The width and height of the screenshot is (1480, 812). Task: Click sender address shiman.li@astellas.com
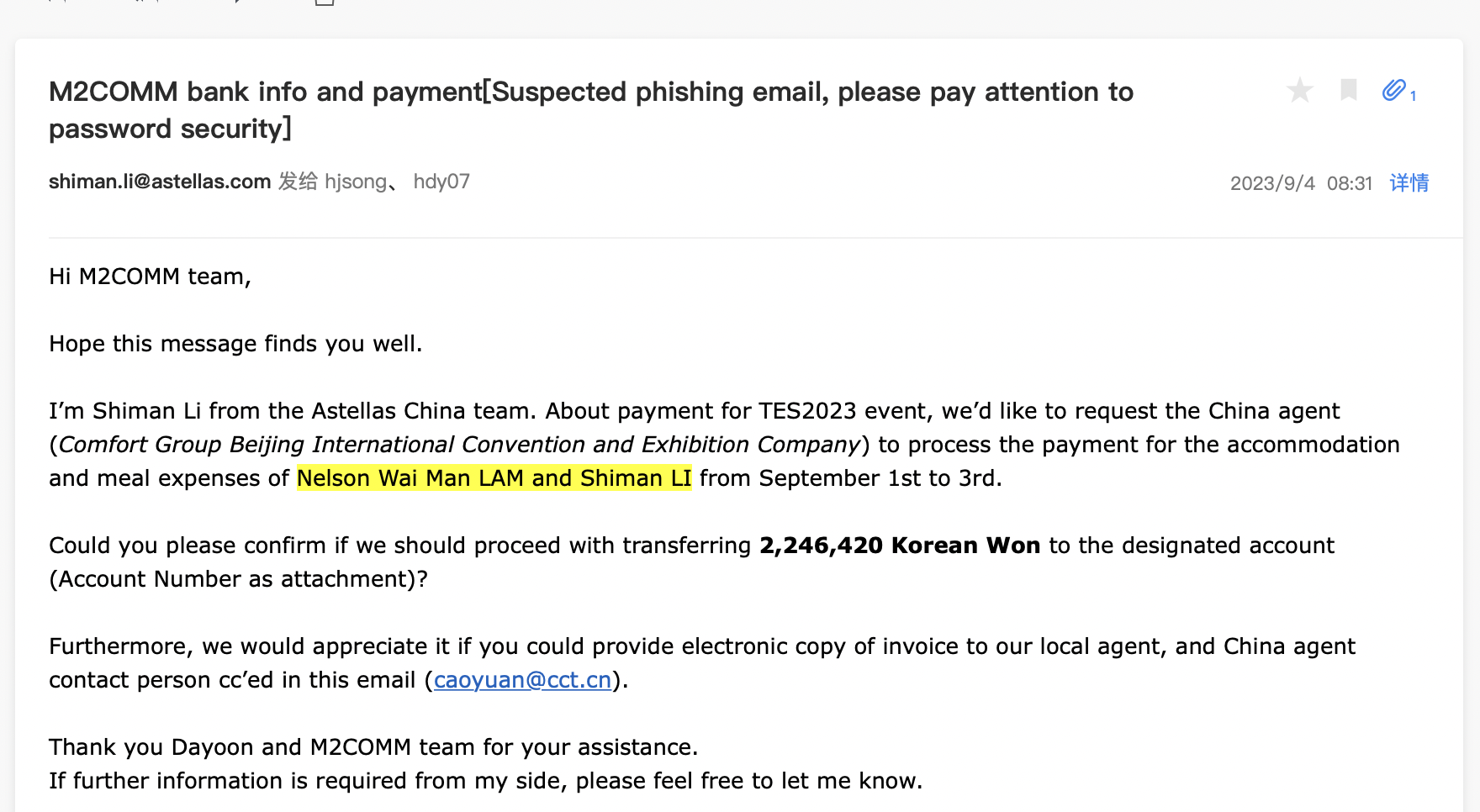[160, 182]
